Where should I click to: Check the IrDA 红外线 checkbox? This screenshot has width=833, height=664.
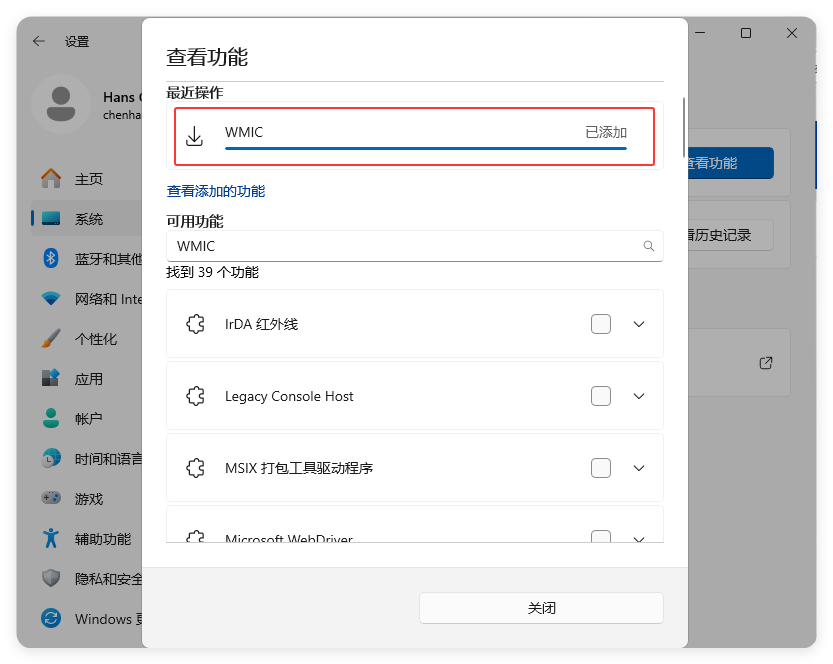[x=600, y=323]
